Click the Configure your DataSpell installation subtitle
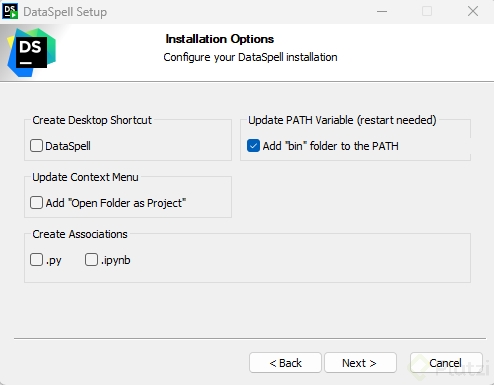494x385 pixels. click(250, 57)
